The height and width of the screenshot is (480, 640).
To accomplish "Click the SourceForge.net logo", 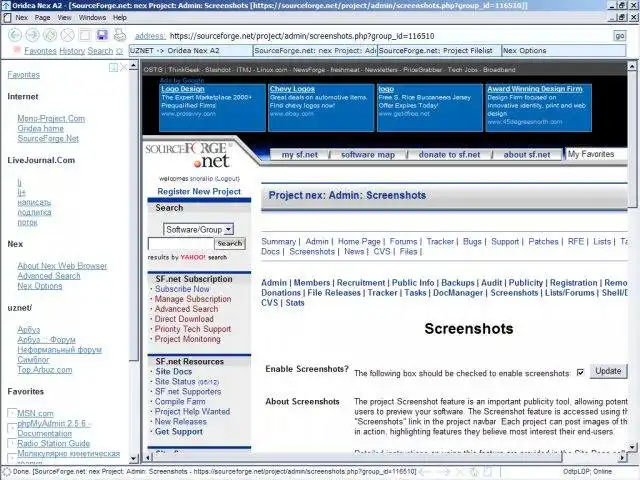I will 190,156.
